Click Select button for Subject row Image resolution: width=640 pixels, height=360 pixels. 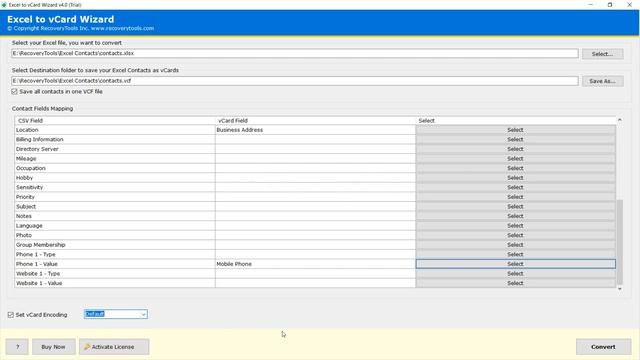(516, 207)
